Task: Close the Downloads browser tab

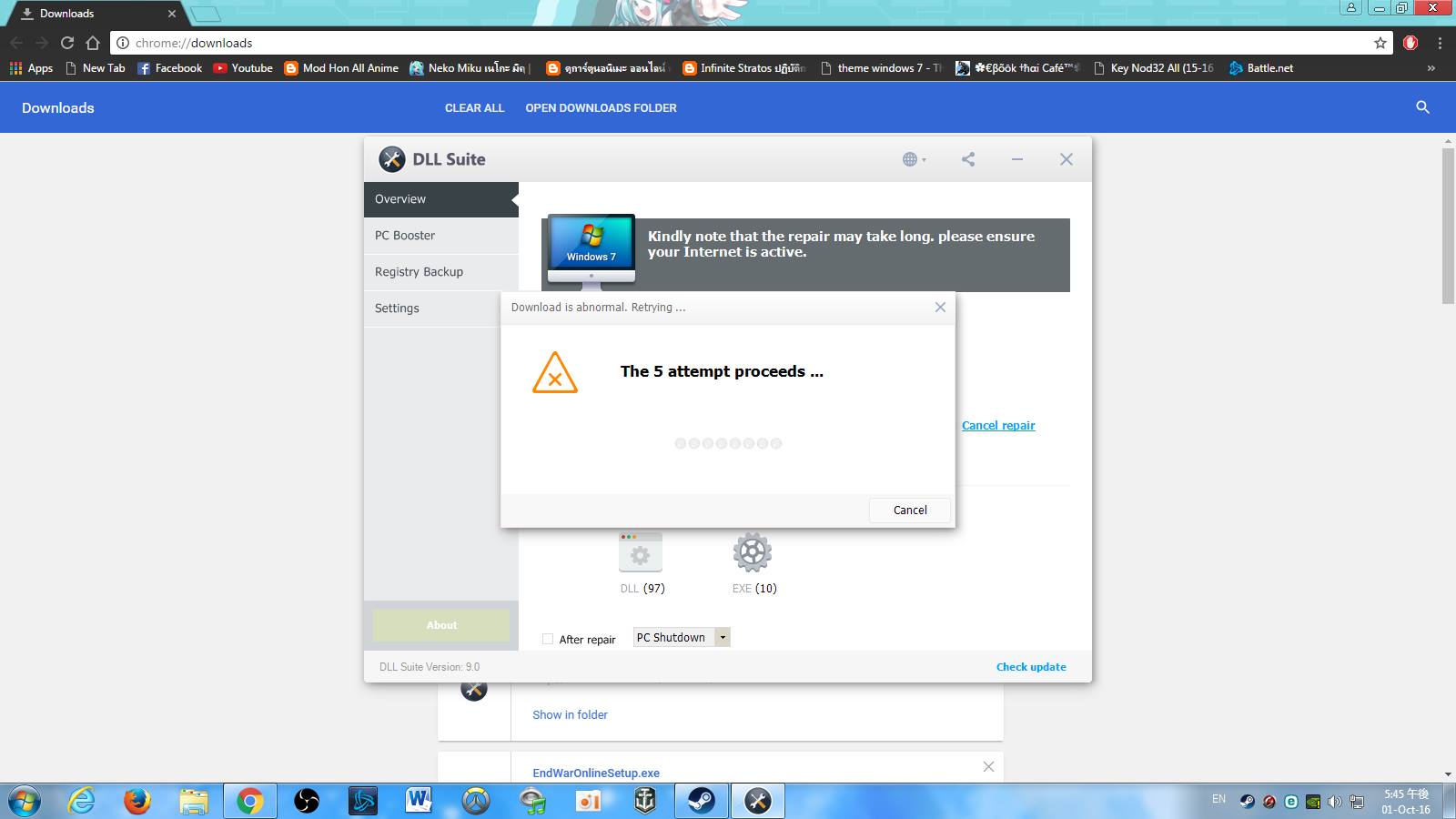Action: pyautogui.click(x=172, y=14)
